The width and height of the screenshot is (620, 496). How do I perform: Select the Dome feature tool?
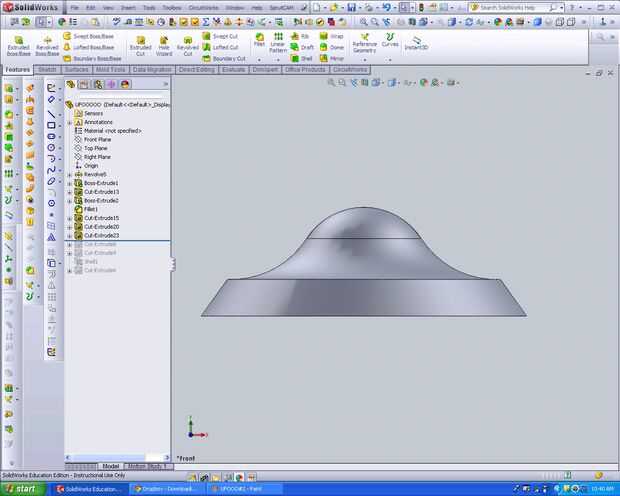tap(331, 47)
